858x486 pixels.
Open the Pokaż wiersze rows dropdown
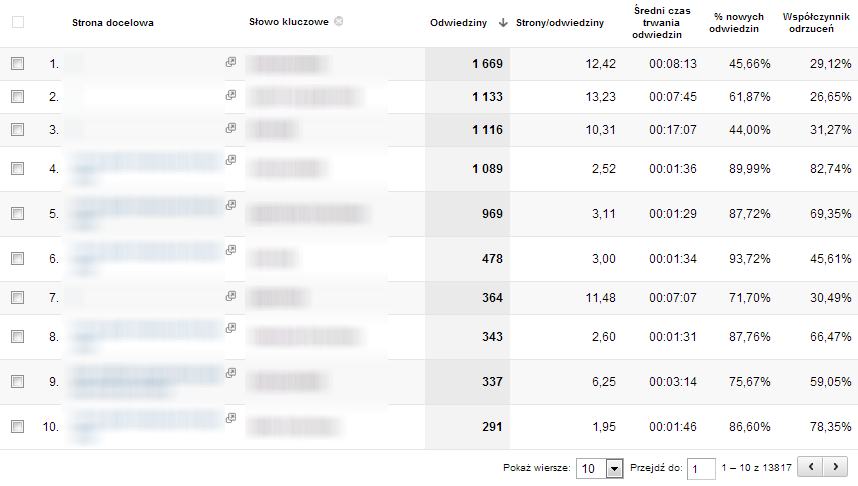[x=601, y=468]
